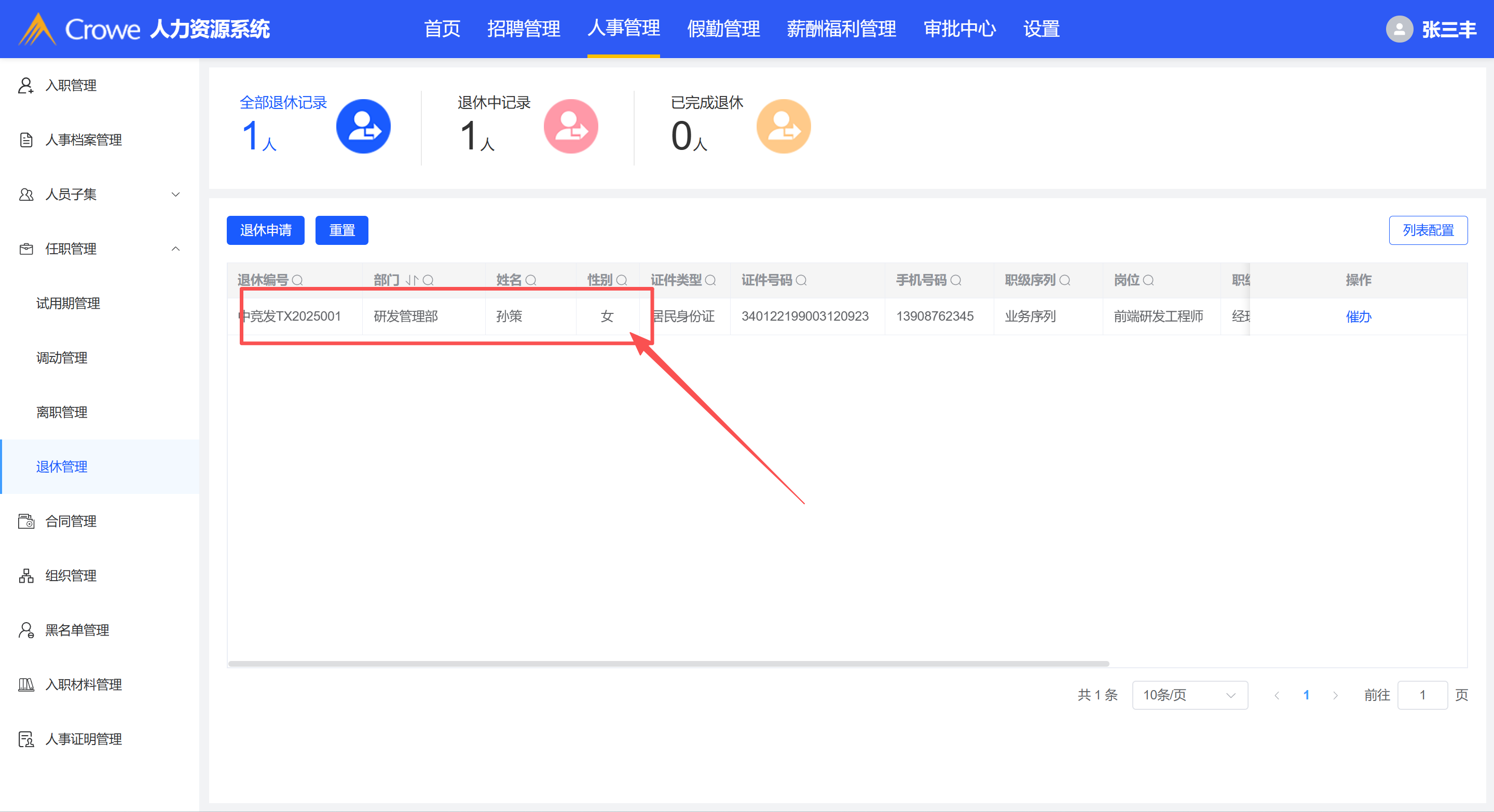Image resolution: width=1494 pixels, height=812 pixels.
Task: Open 离职管理 in the sidebar
Action: point(61,412)
